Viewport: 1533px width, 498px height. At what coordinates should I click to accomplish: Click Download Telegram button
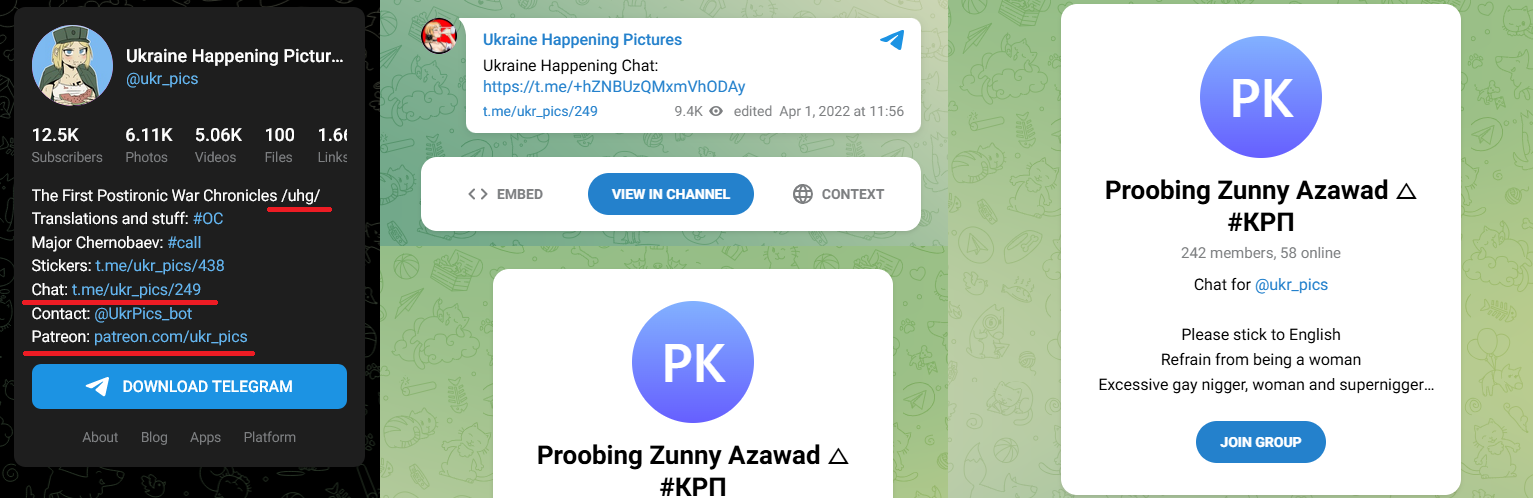[x=189, y=387]
